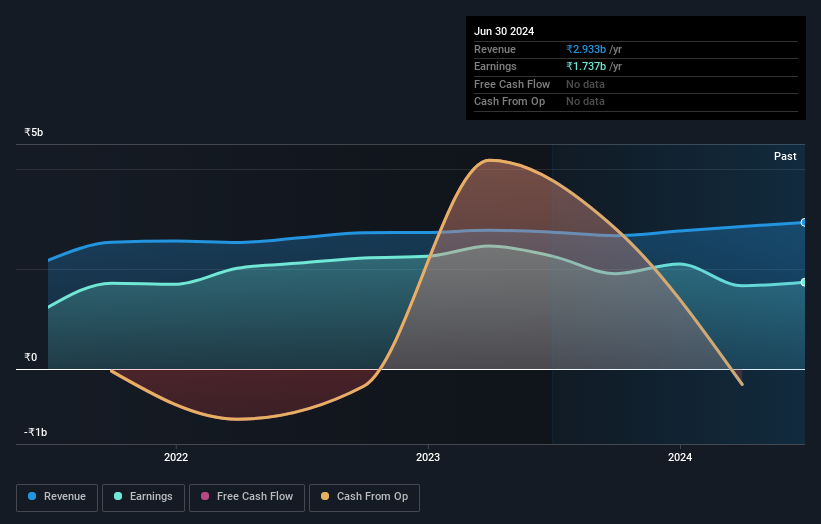Click the Free Cash Flow tooltip row label

[x=512, y=84]
